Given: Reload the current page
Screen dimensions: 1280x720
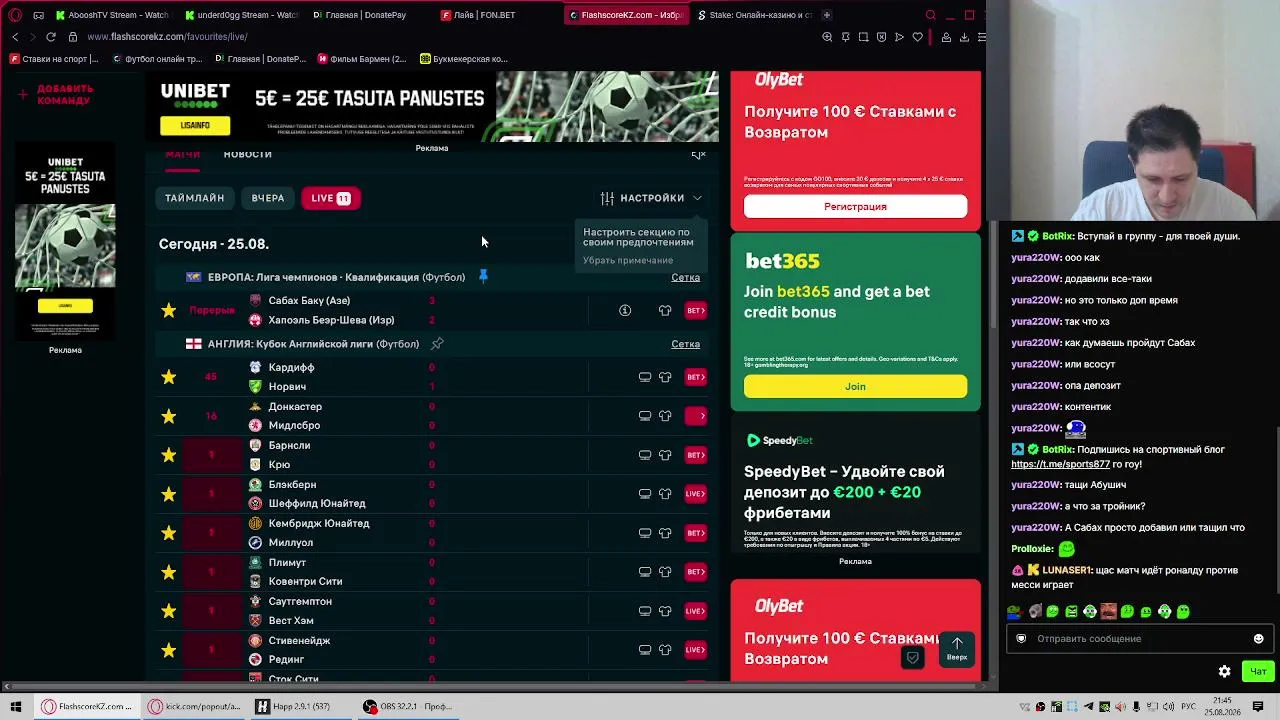Looking at the screenshot, I should 51,37.
